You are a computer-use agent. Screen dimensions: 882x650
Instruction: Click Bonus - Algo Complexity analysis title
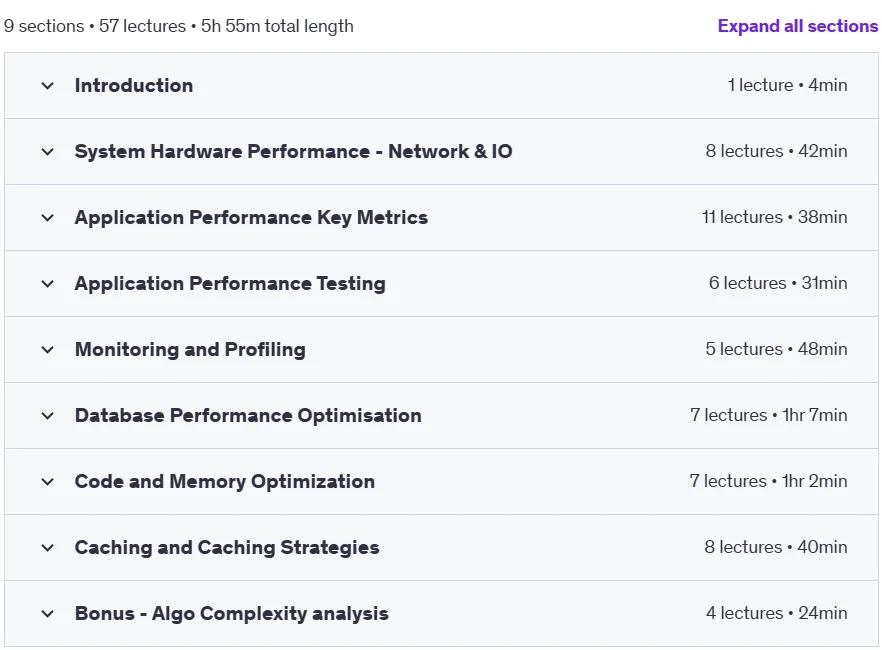coord(232,613)
